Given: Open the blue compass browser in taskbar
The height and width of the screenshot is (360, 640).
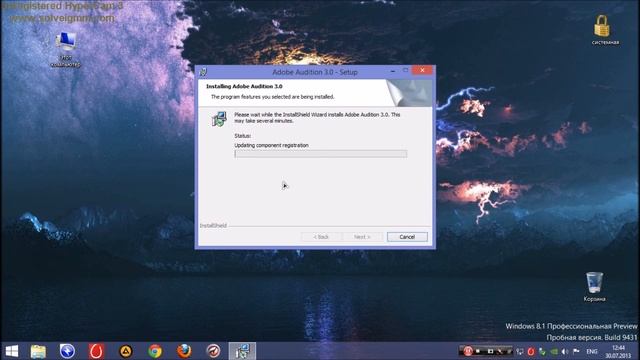Looking at the screenshot, I should [x=67, y=351].
